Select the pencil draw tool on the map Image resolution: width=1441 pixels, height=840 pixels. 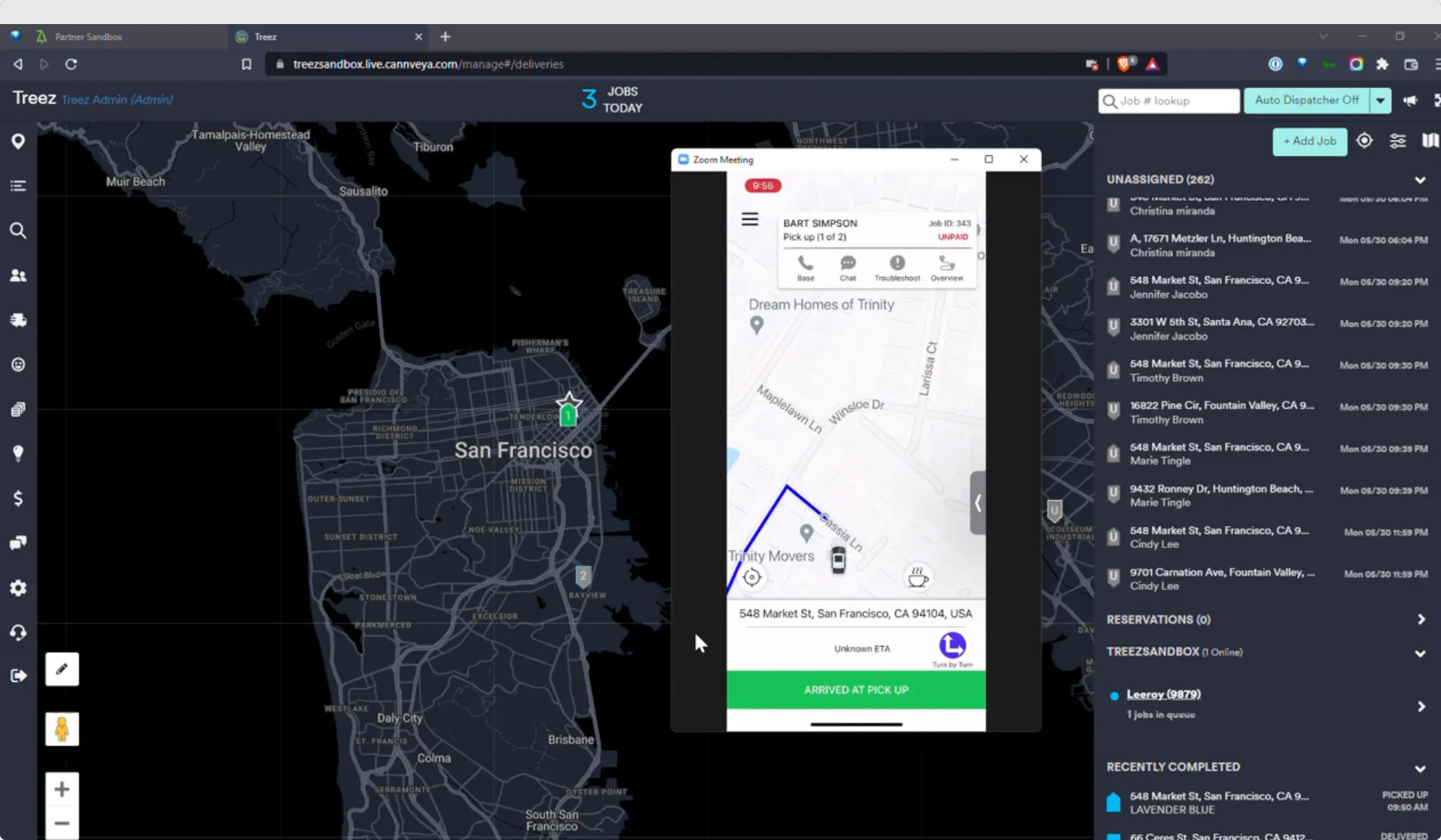(x=62, y=669)
